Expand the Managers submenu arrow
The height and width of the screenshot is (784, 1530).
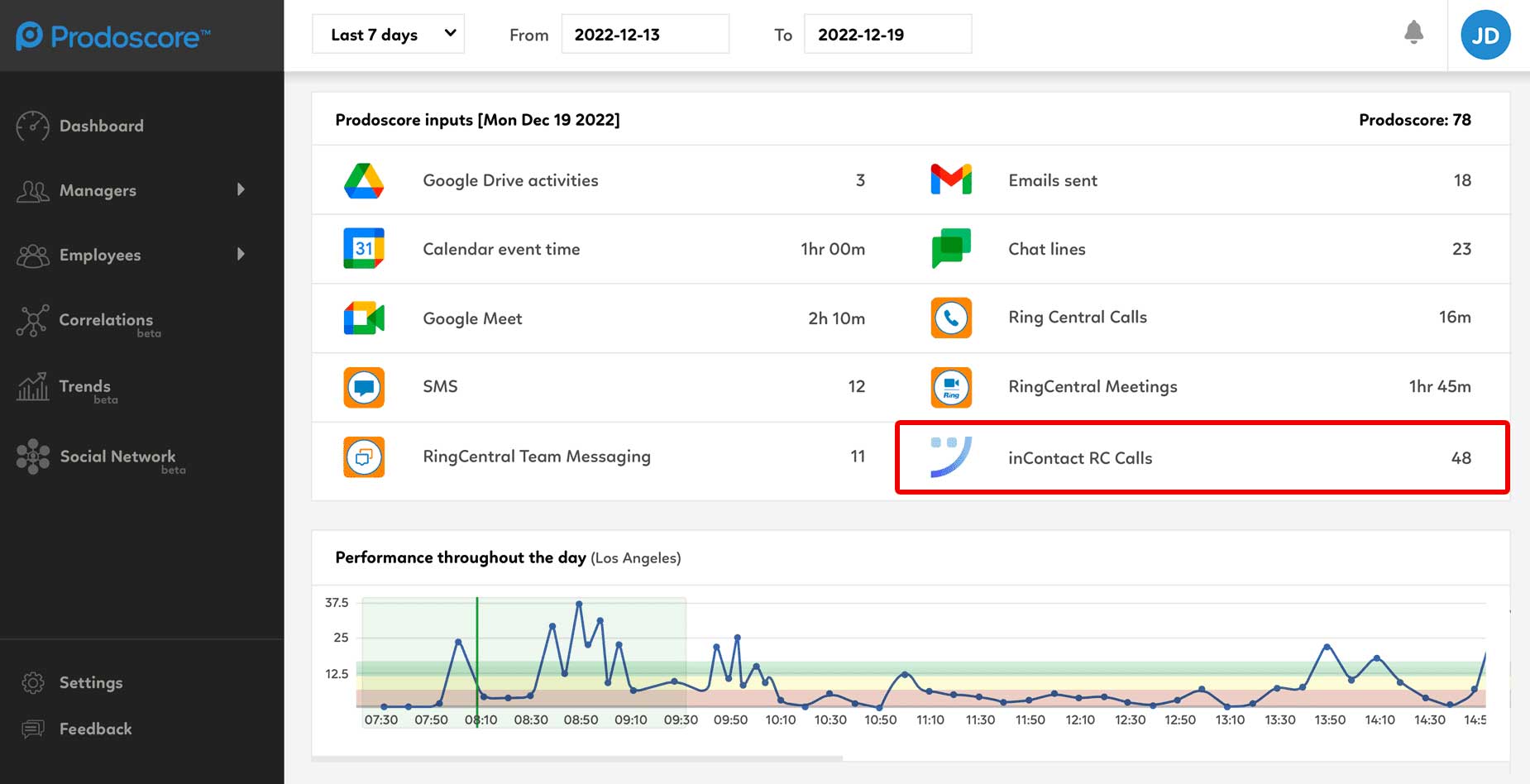pyautogui.click(x=241, y=189)
